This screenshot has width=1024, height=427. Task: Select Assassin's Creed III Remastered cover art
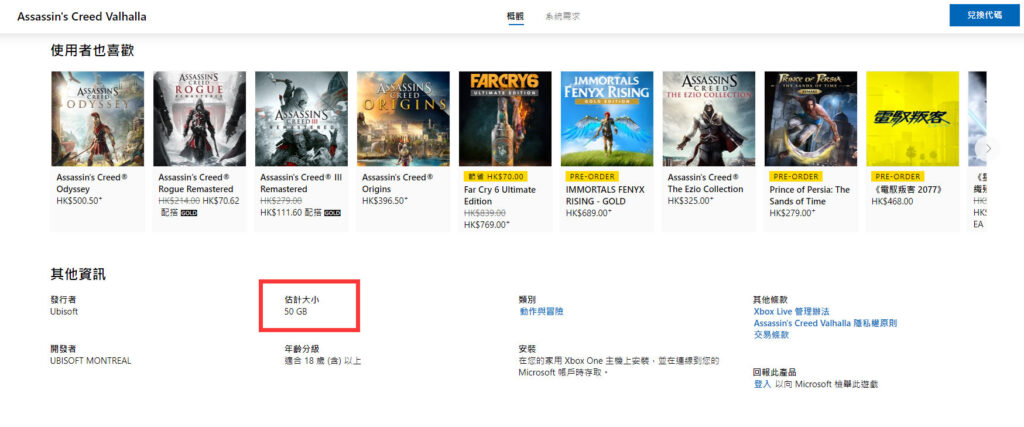tap(301, 119)
